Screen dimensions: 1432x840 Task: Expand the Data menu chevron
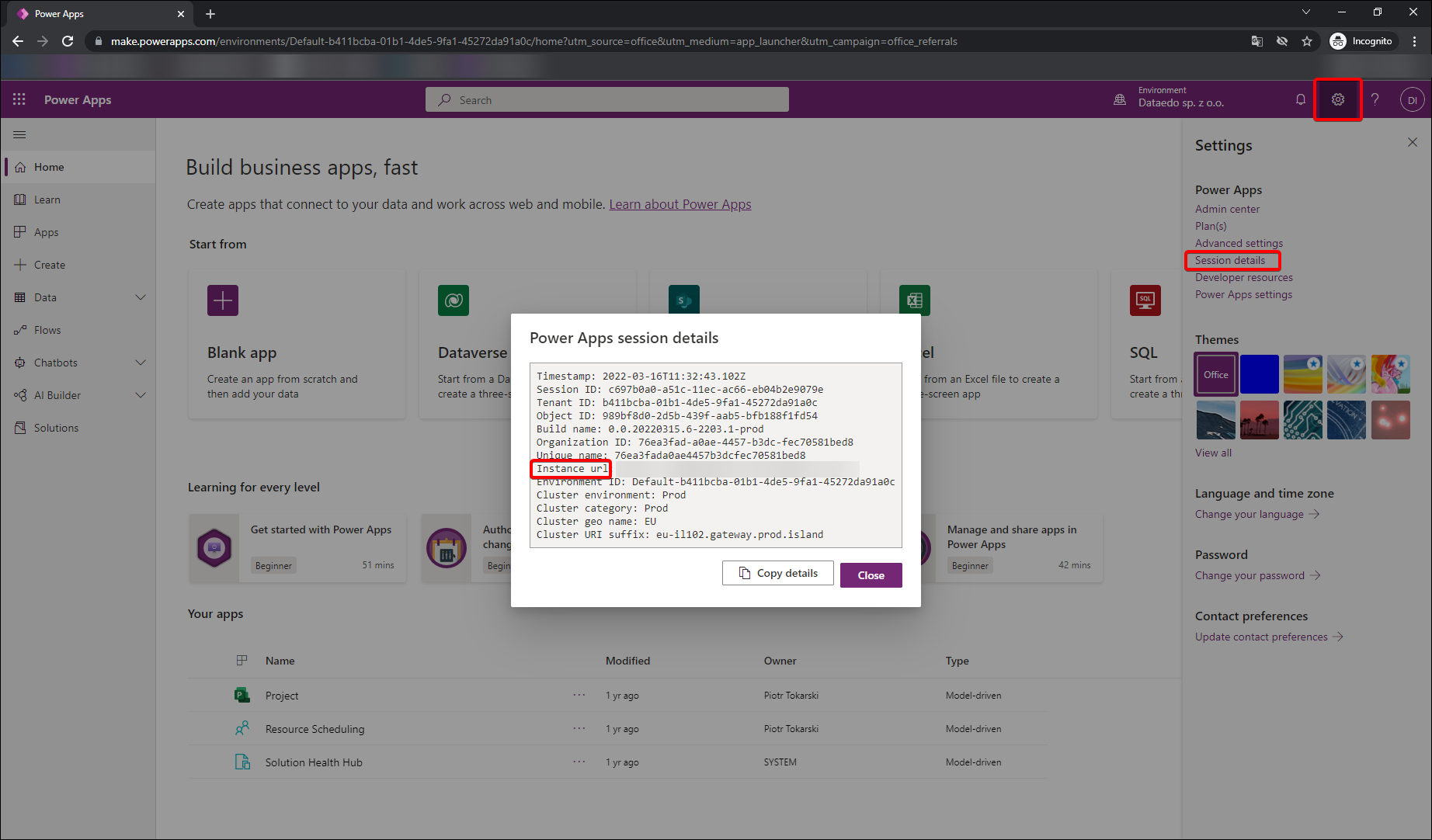(141, 297)
